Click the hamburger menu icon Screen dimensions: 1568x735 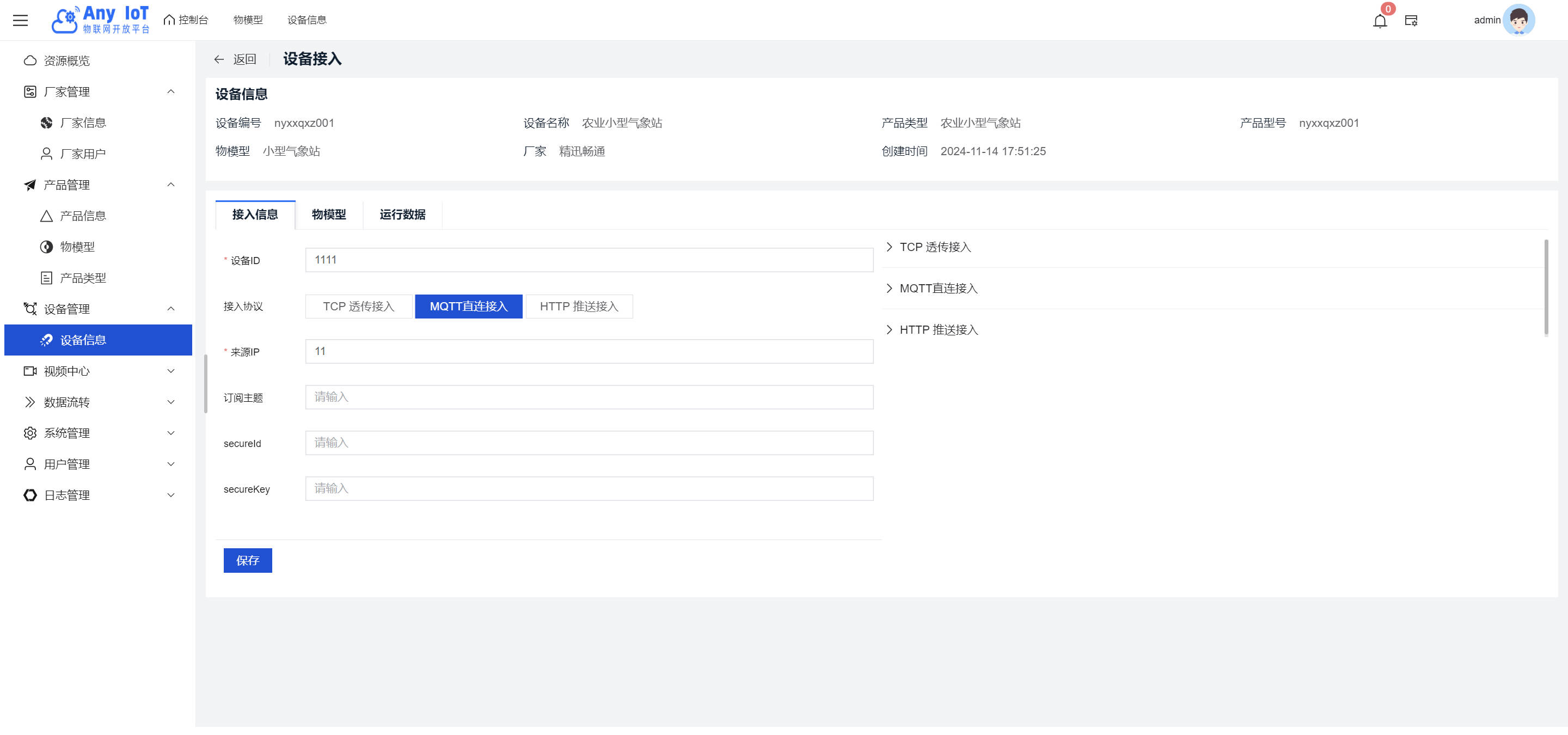click(20, 20)
